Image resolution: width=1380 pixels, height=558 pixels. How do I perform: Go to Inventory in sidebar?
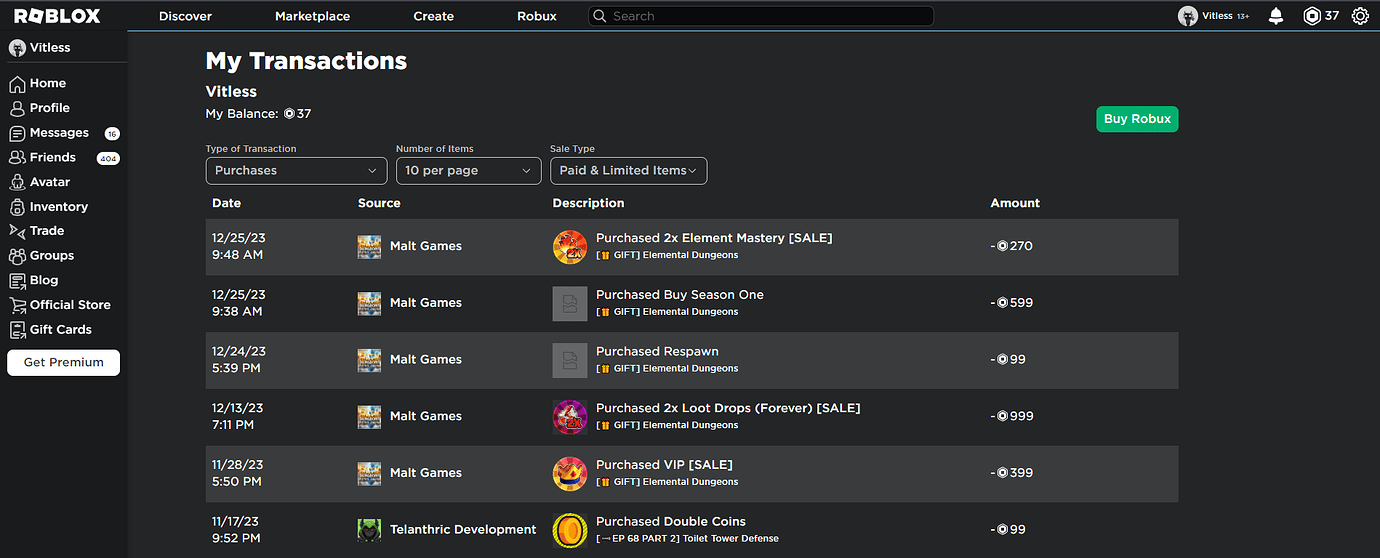click(59, 207)
